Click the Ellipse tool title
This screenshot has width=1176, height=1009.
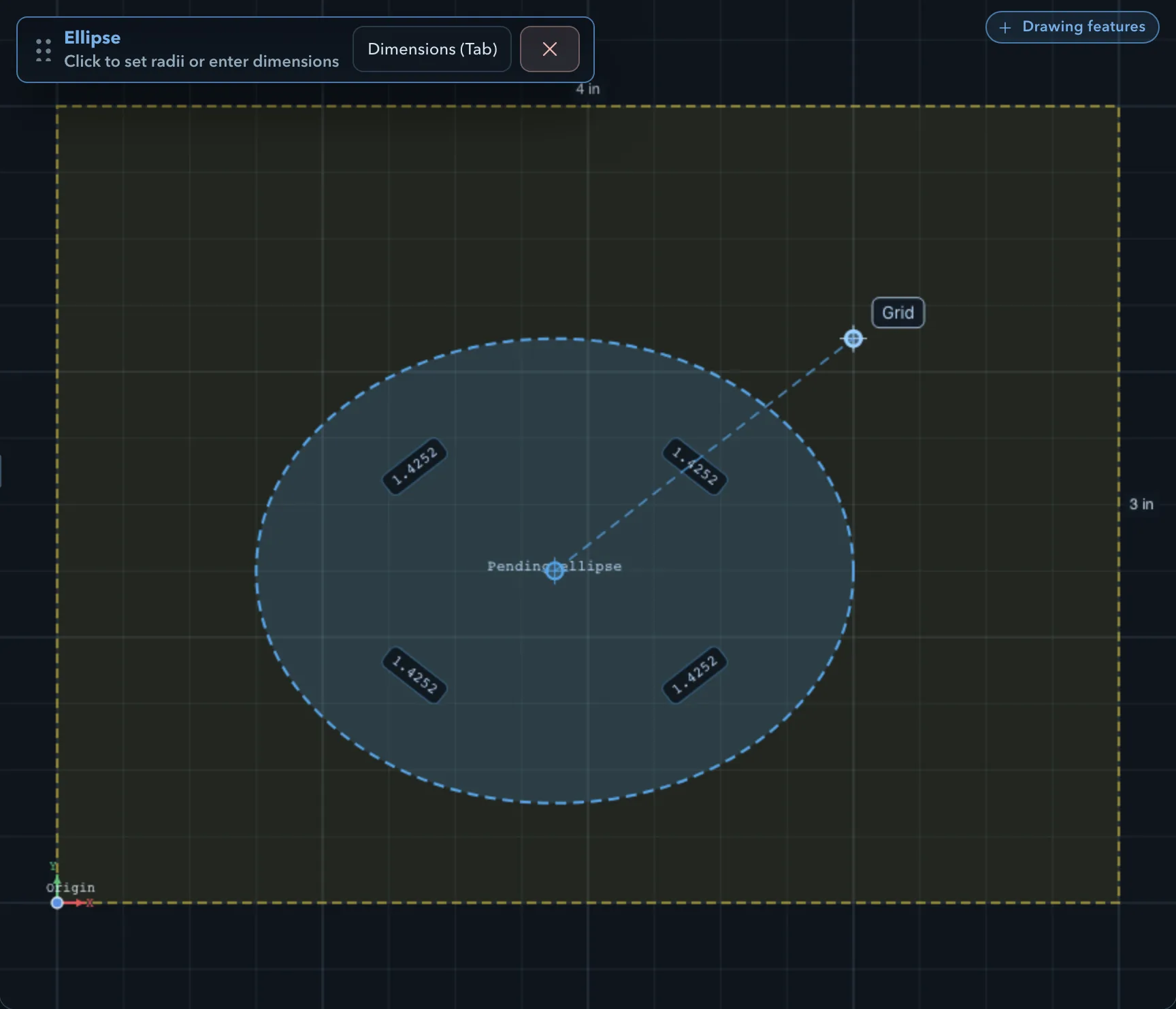(92, 37)
